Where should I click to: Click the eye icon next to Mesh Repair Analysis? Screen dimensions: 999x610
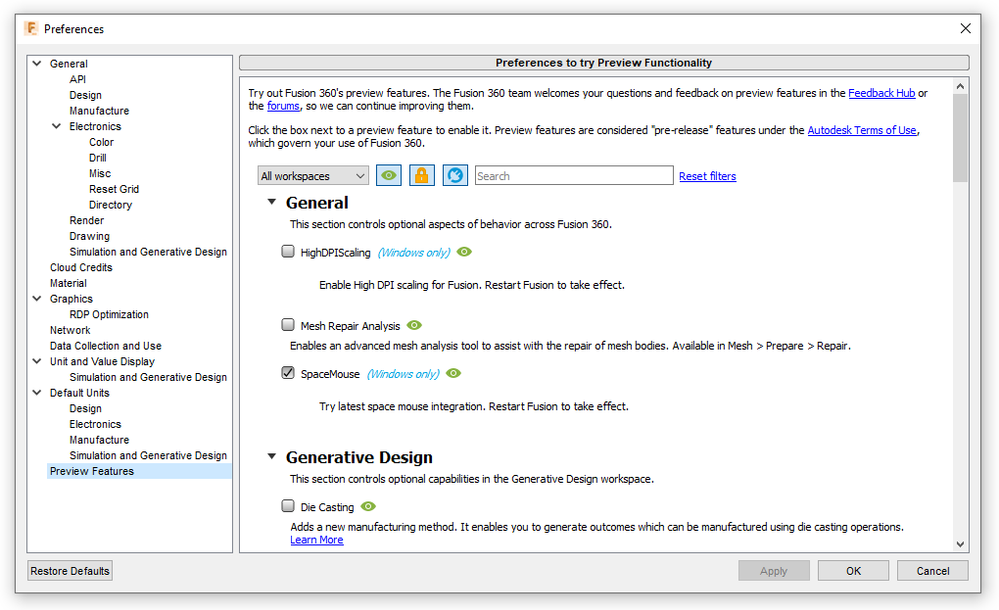point(414,325)
